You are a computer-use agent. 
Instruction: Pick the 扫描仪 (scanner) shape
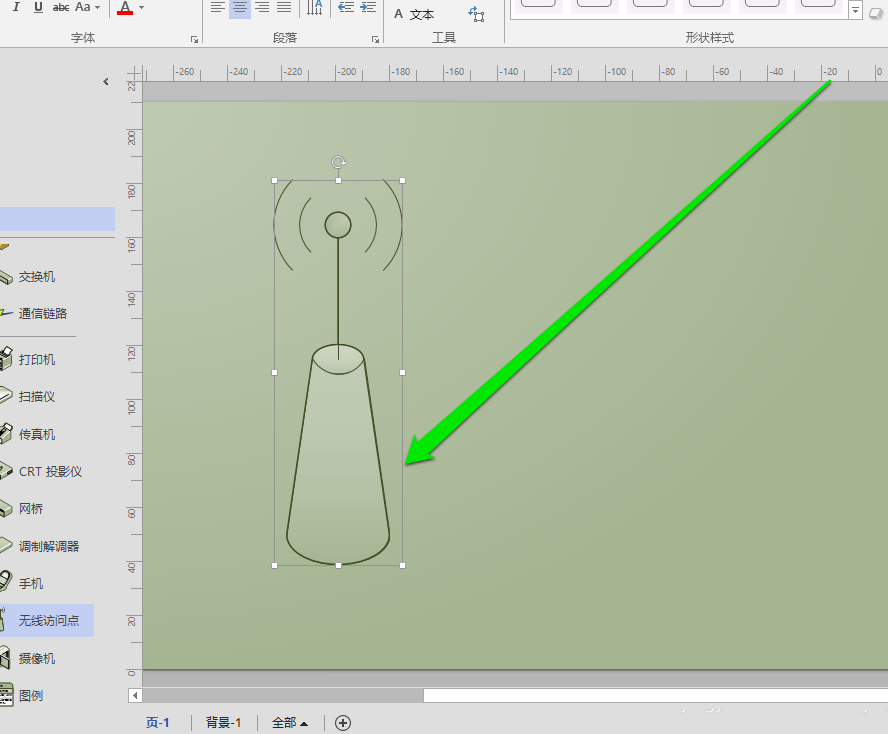37,397
